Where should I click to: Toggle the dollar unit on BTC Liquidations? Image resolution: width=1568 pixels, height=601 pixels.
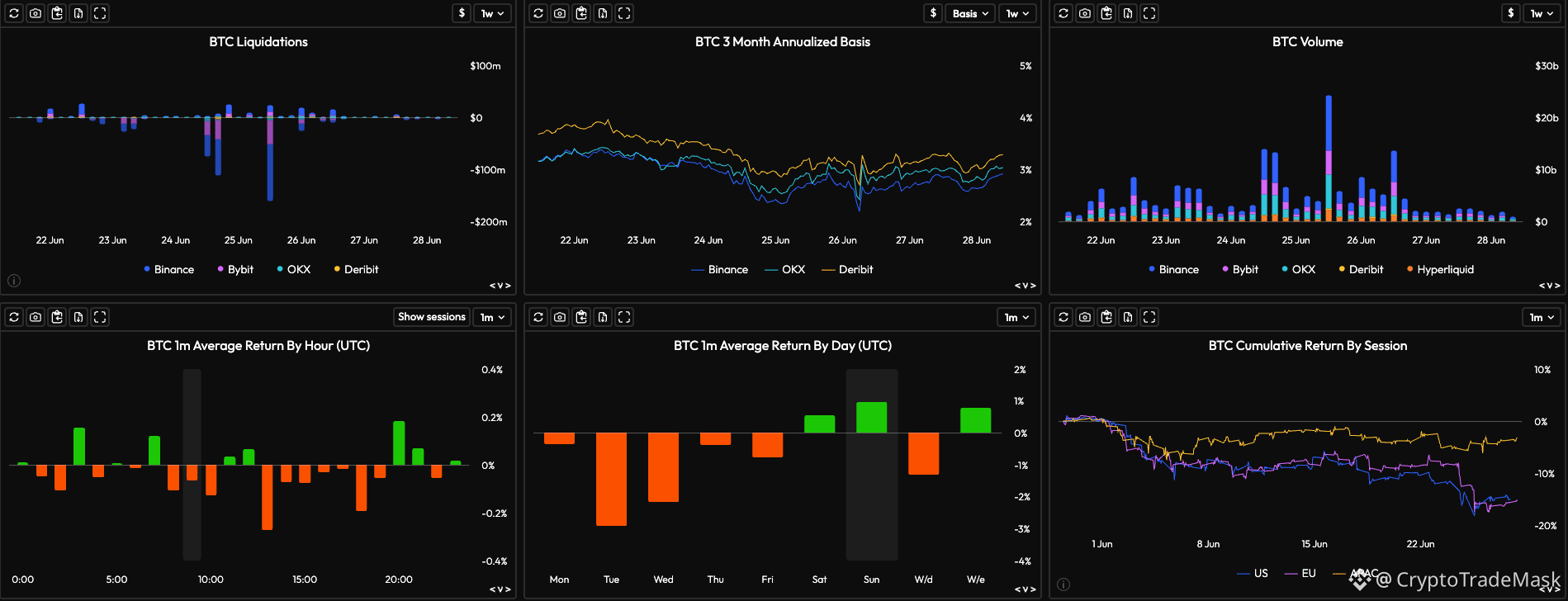[x=462, y=13]
